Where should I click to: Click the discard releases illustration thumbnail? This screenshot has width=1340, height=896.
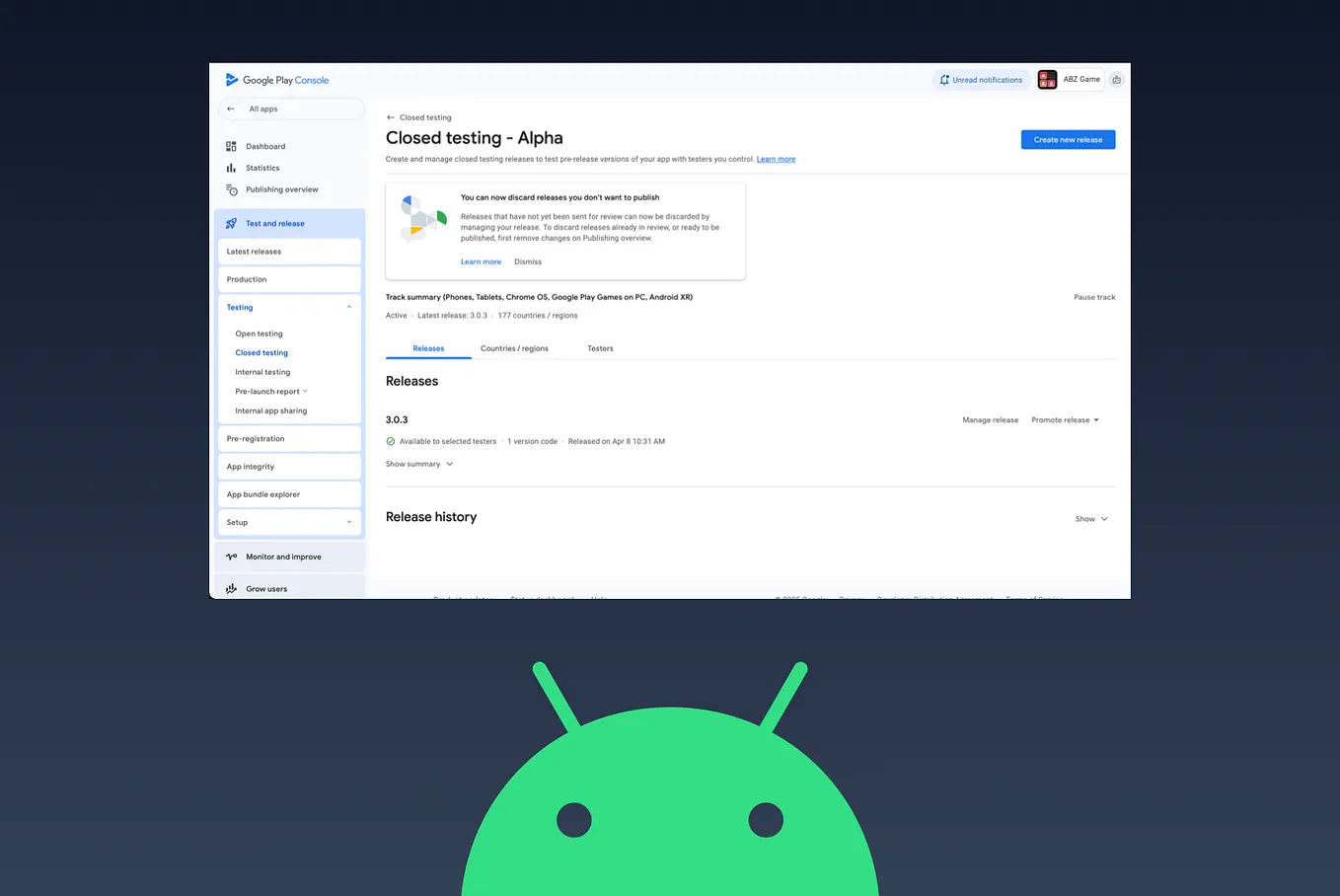423,219
